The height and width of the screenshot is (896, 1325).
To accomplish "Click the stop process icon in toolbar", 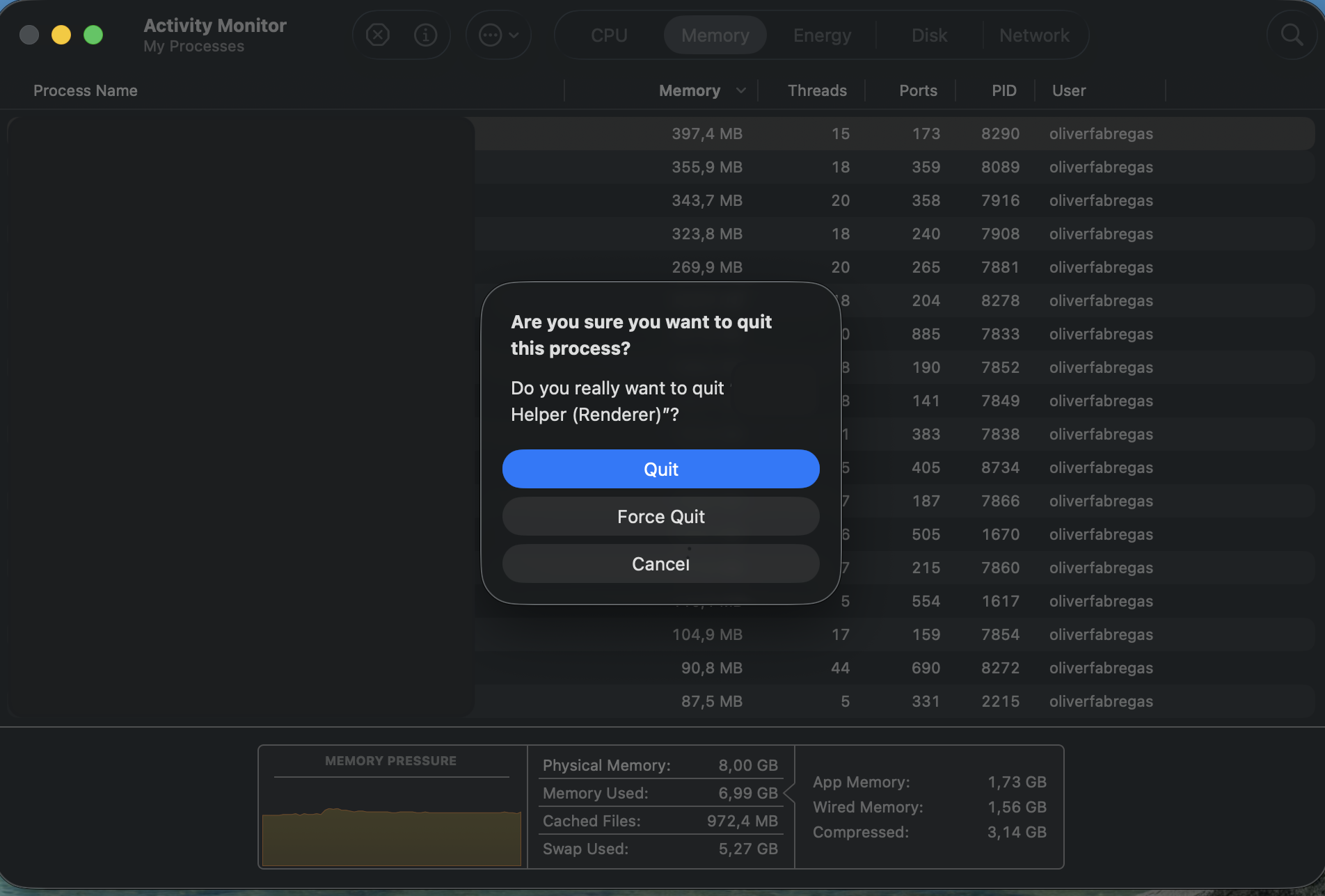I will (x=377, y=35).
